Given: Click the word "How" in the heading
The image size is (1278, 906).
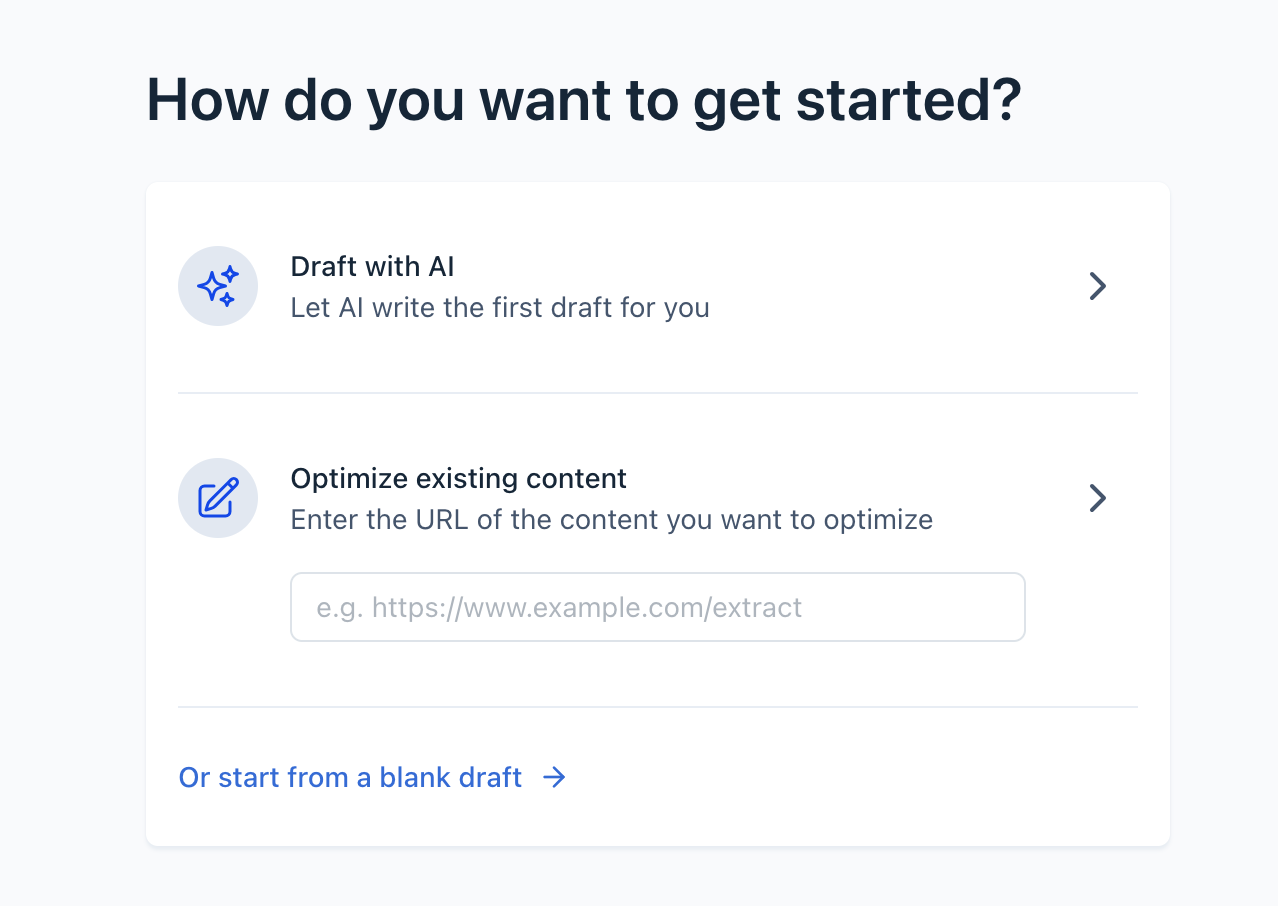Looking at the screenshot, I should pyautogui.click(x=207, y=100).
